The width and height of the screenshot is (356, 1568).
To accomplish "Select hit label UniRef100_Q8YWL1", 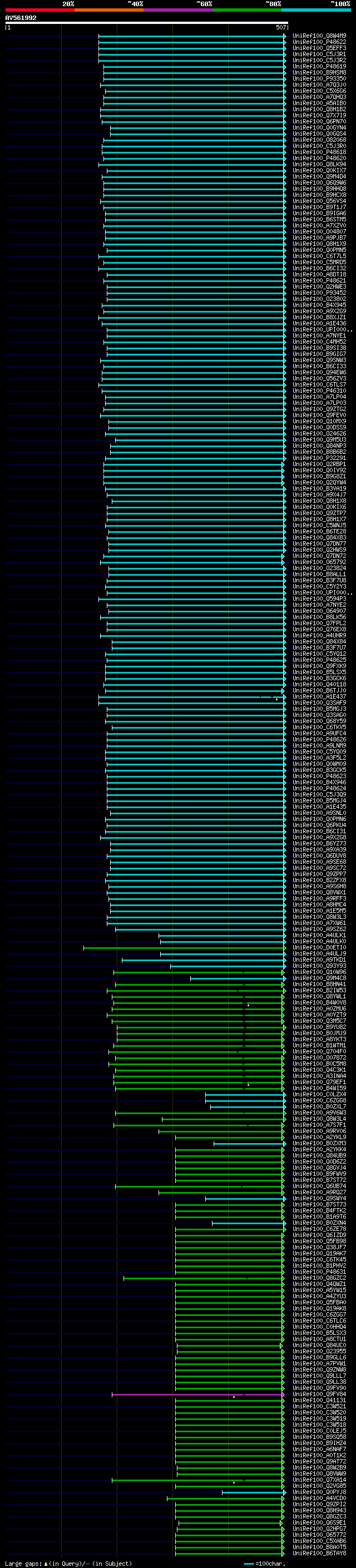I will click(x=319, y=996).
